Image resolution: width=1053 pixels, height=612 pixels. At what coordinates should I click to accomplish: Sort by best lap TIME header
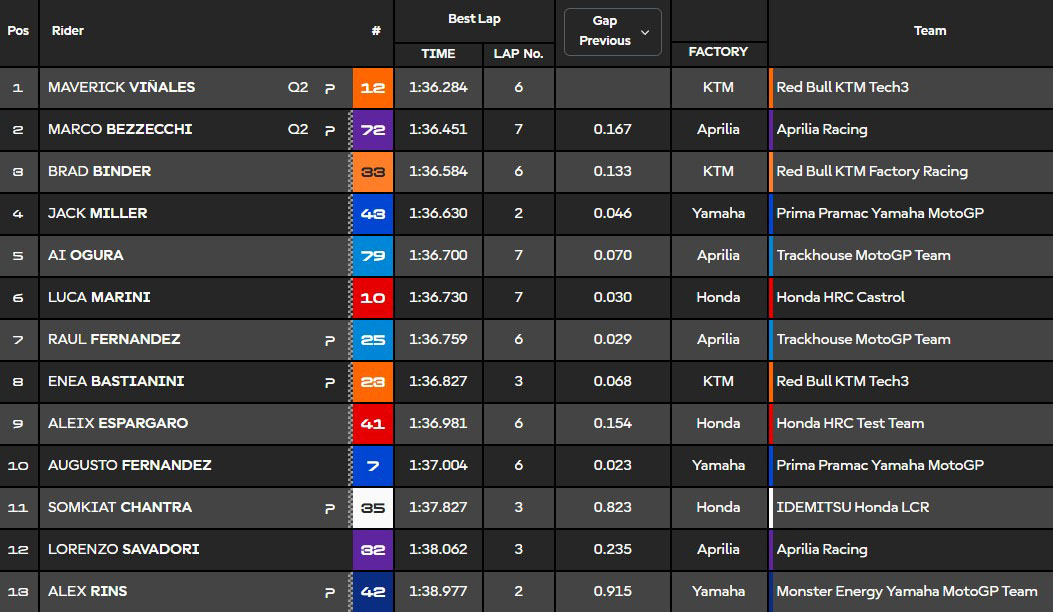coord(438,54)
